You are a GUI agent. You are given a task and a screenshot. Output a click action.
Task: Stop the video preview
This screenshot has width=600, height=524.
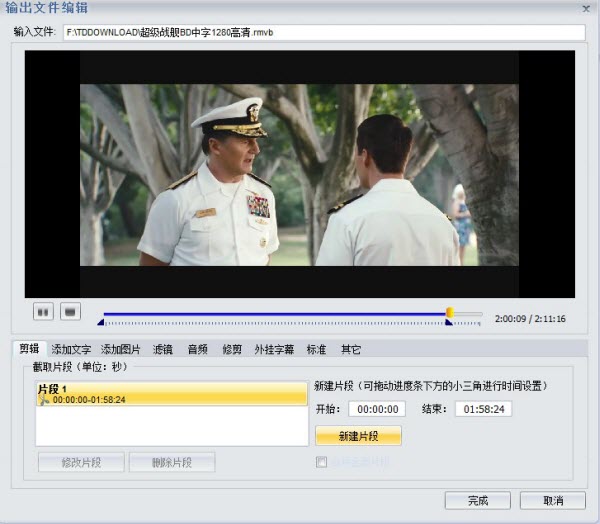tap(70, 312)
